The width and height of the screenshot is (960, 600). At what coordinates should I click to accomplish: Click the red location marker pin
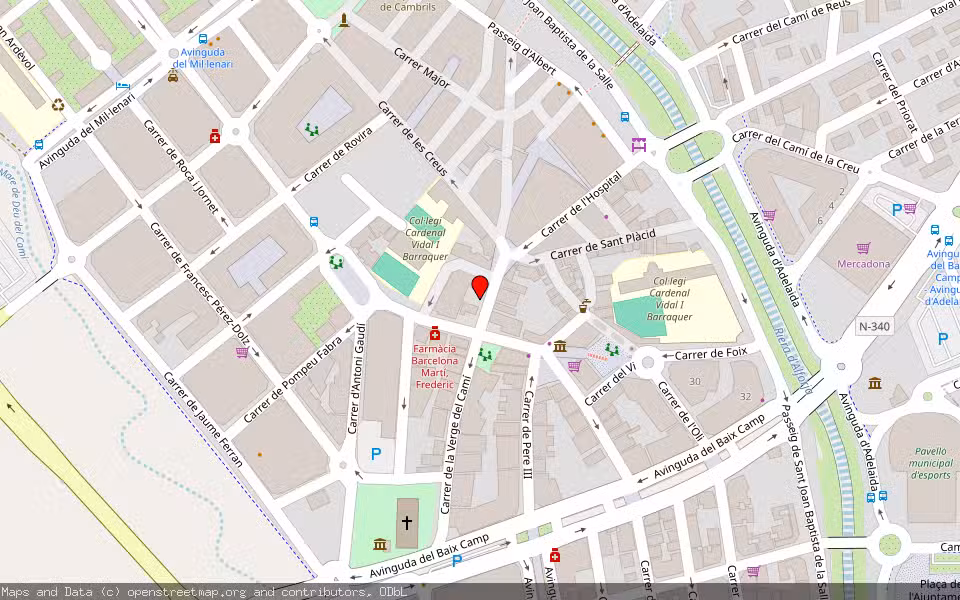[x=480, y=288]
